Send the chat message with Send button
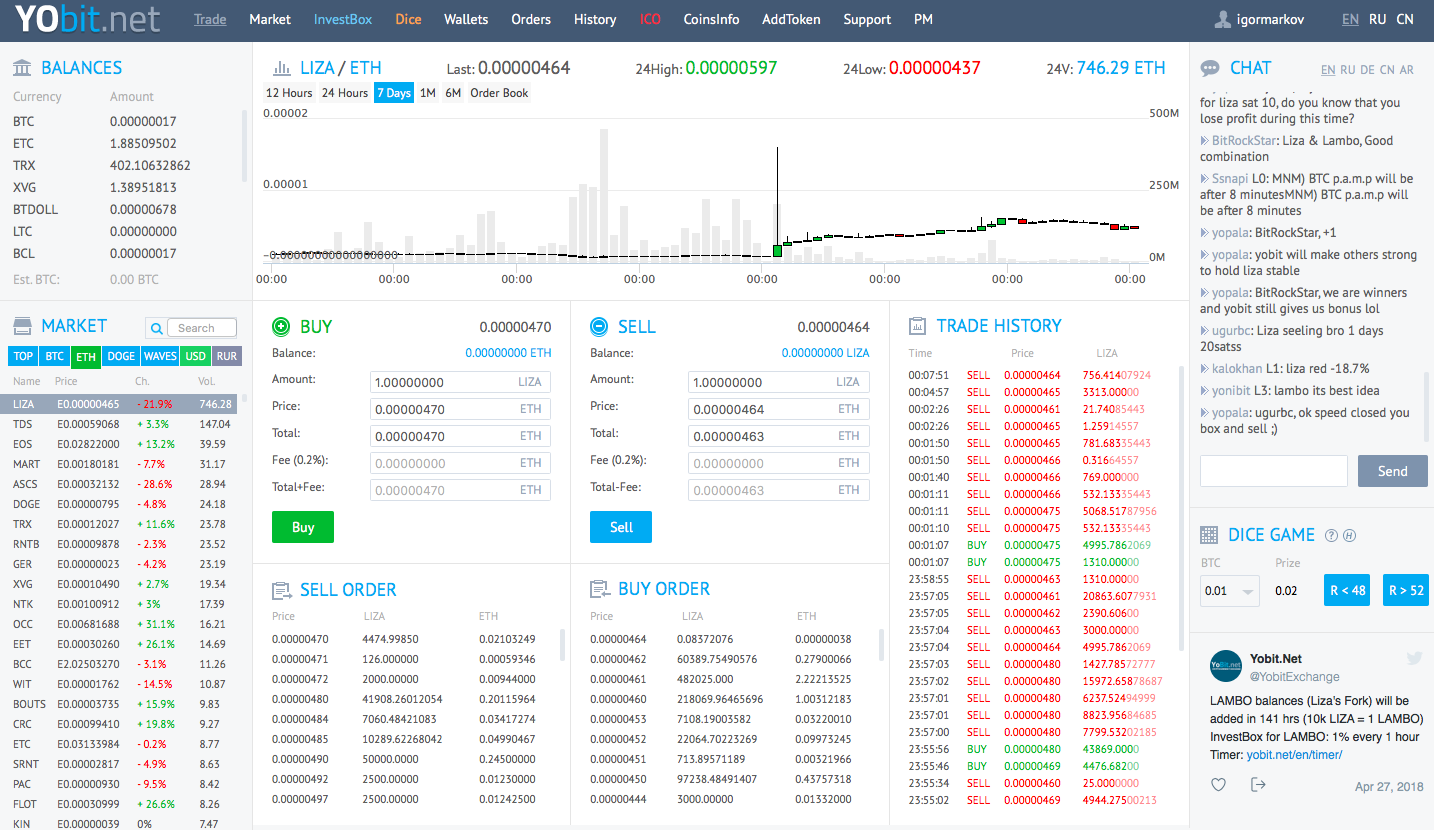The width and height of the screenshot is (1434, 830). pos(1392,471)
